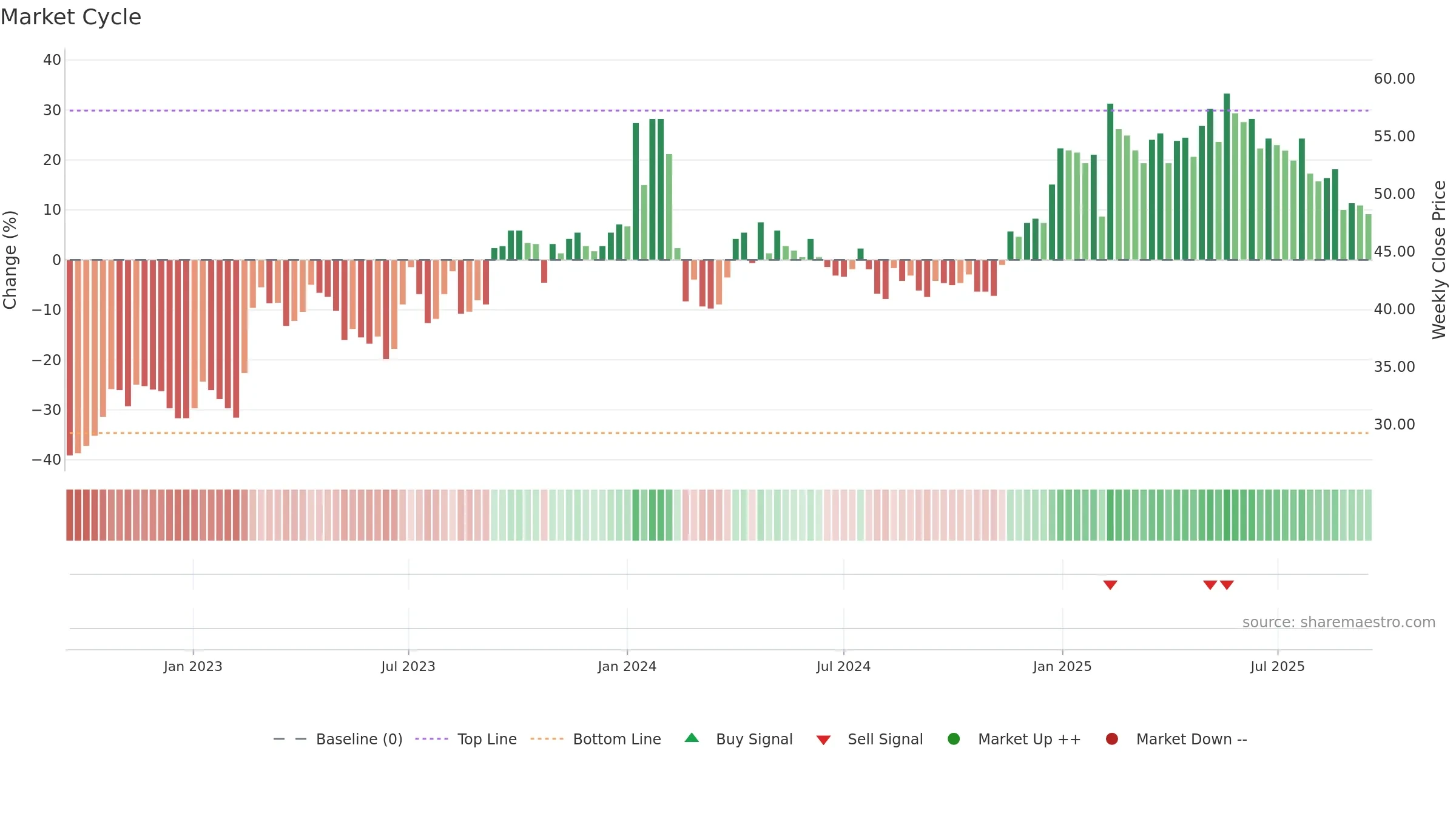Toggle the Market Up ++ legend entry
The height and width of the screenshot is (819, 1456).
1014,739
